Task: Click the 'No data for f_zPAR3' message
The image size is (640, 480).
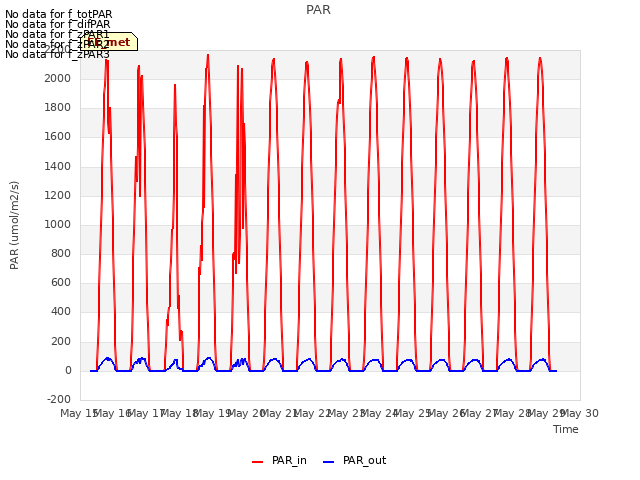Action: pyautogui.click(x=58, y=54)
